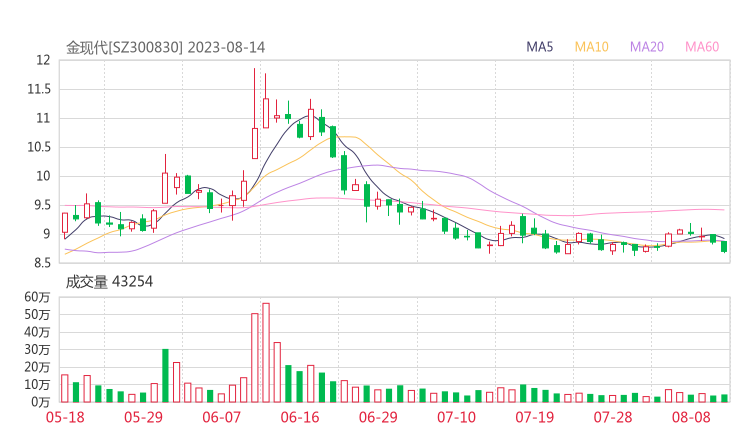Click the 07-10 date axis label

point(456,417)
